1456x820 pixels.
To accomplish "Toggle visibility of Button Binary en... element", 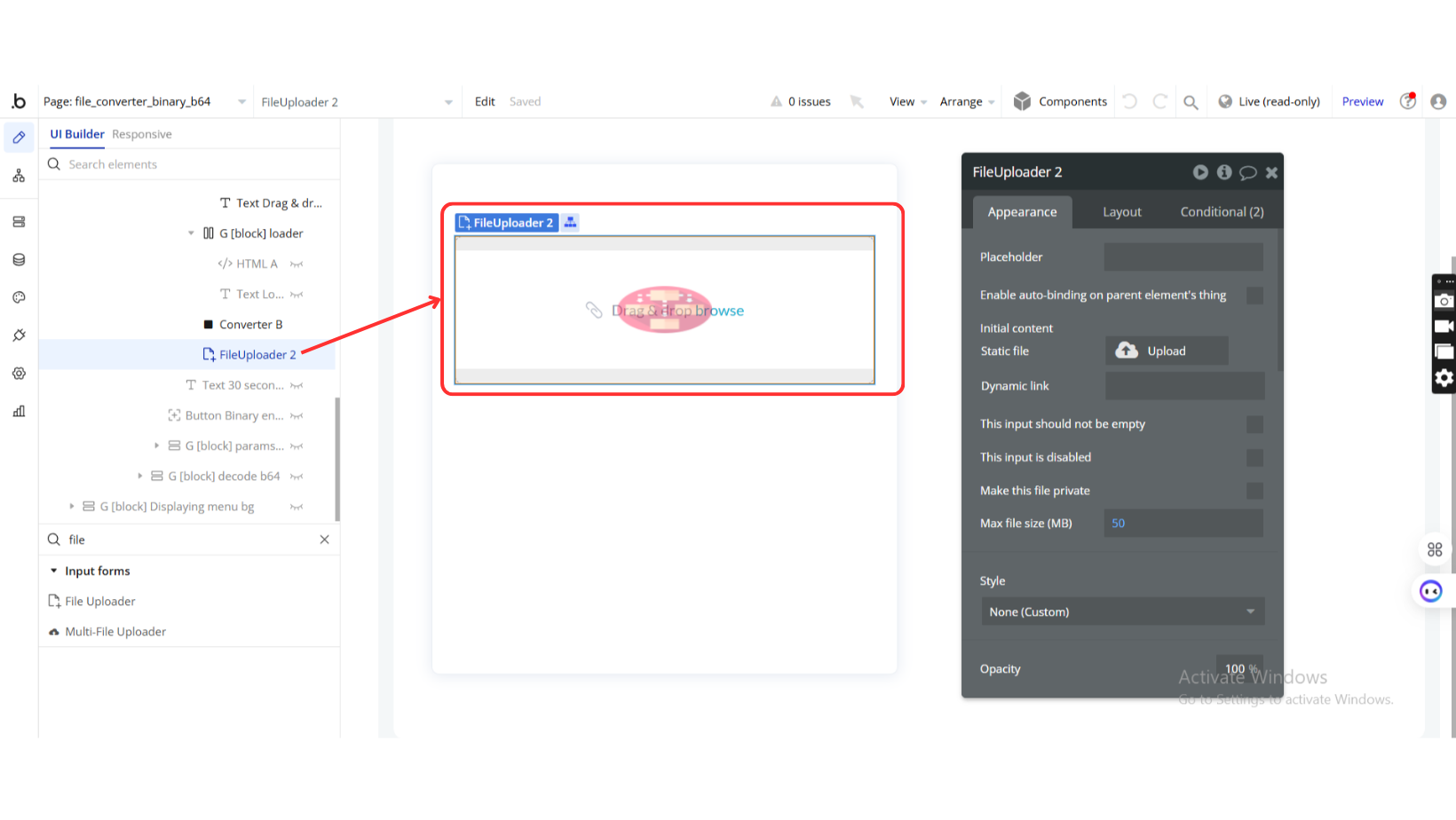I will coord(297,416).
